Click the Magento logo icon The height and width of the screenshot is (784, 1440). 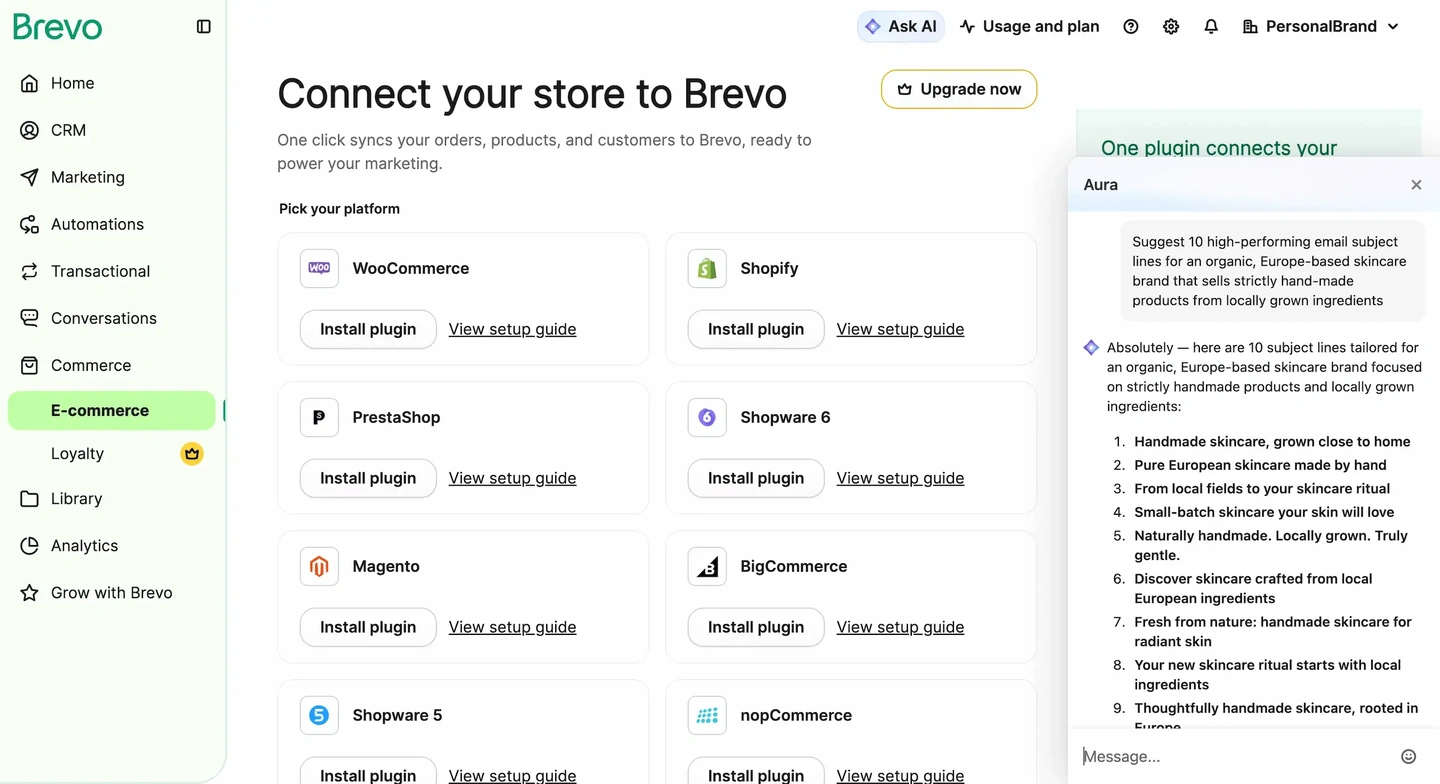[319, 566]
